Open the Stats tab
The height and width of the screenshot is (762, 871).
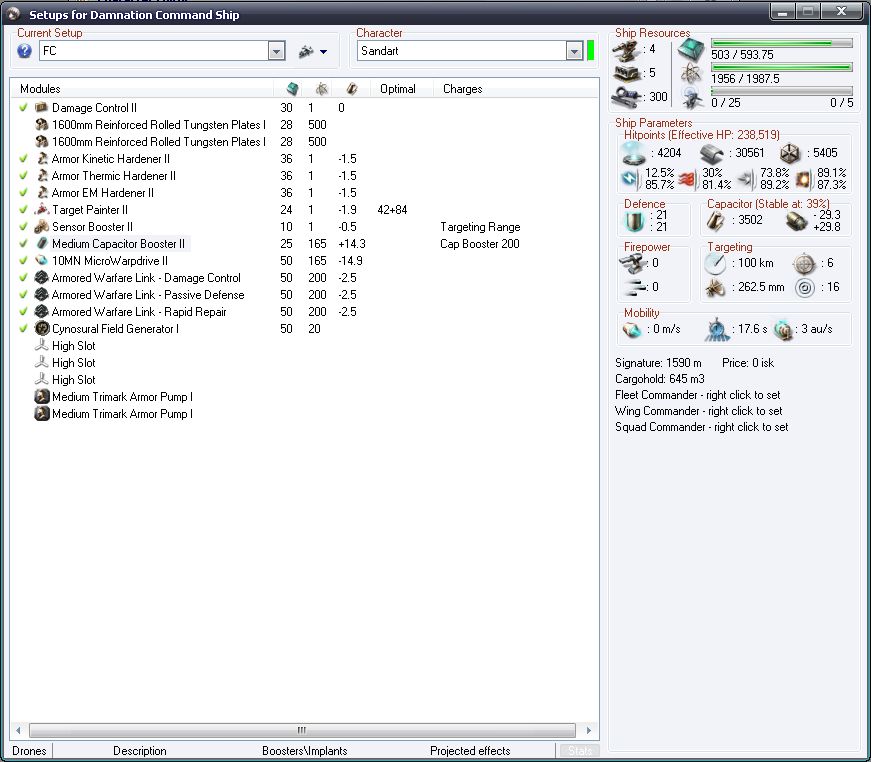579,751
